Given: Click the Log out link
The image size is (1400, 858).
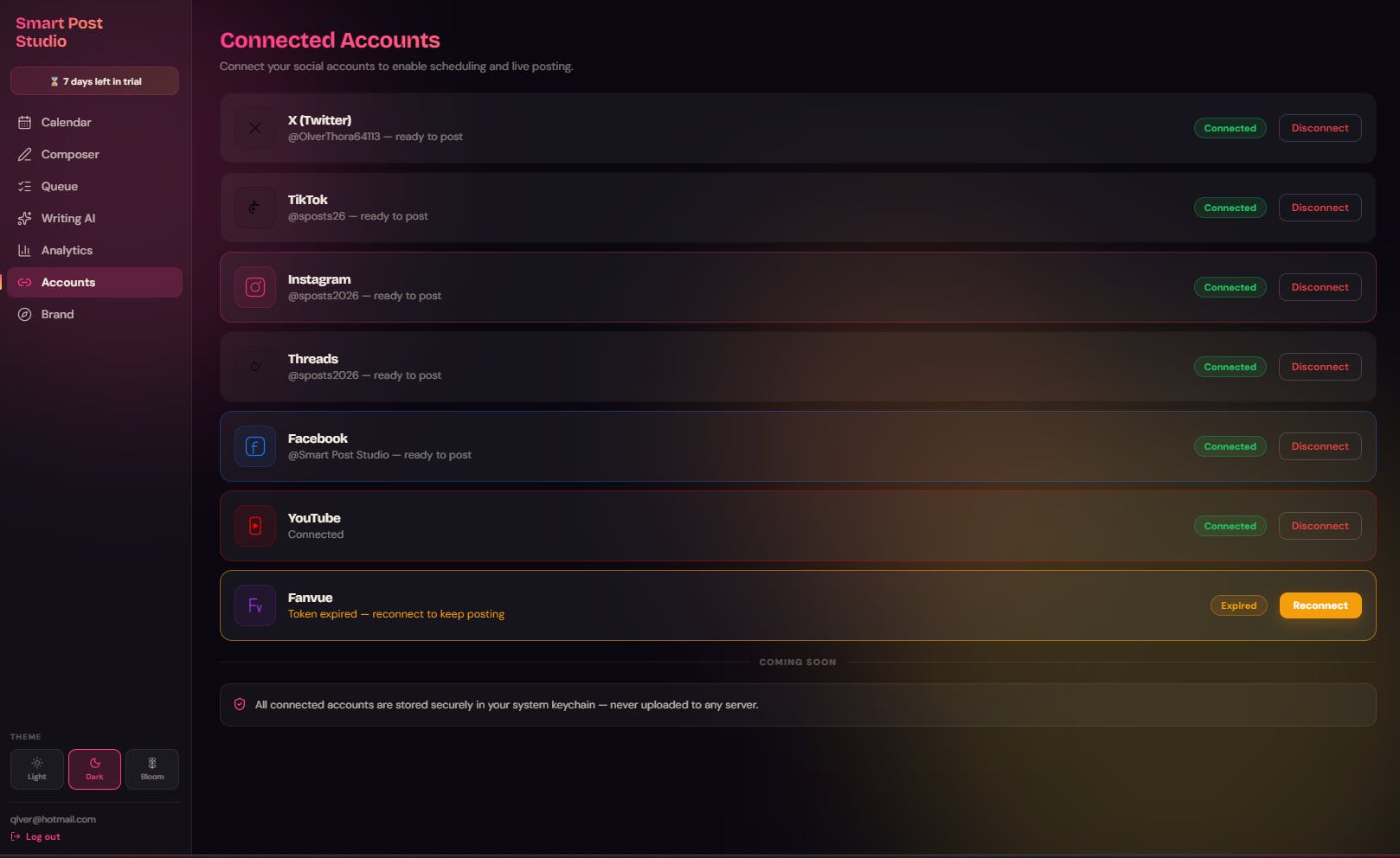Looking at the screenshot, I should (x=35, y=836).
